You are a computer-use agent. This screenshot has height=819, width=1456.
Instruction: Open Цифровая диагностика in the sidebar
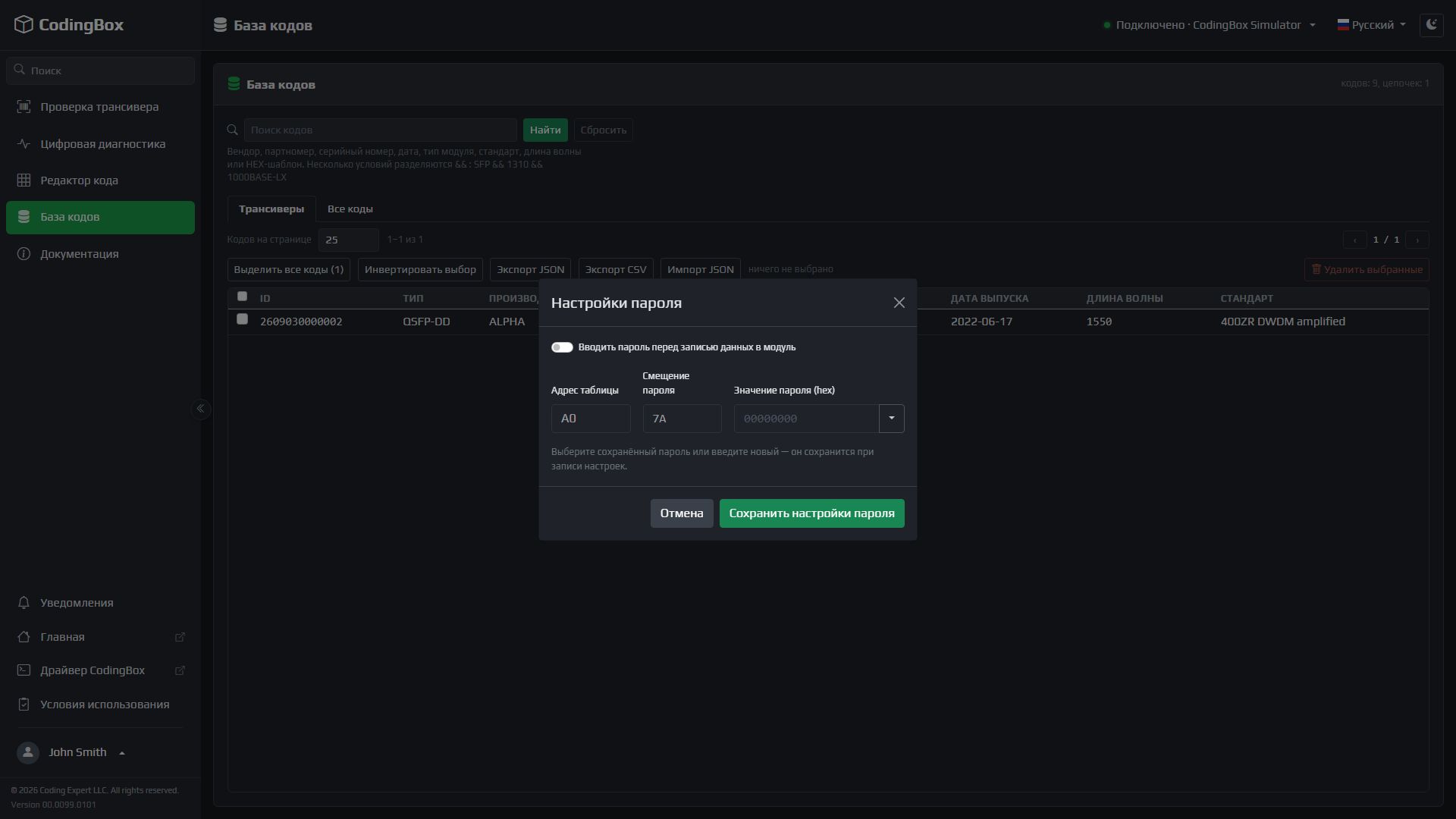100,143
